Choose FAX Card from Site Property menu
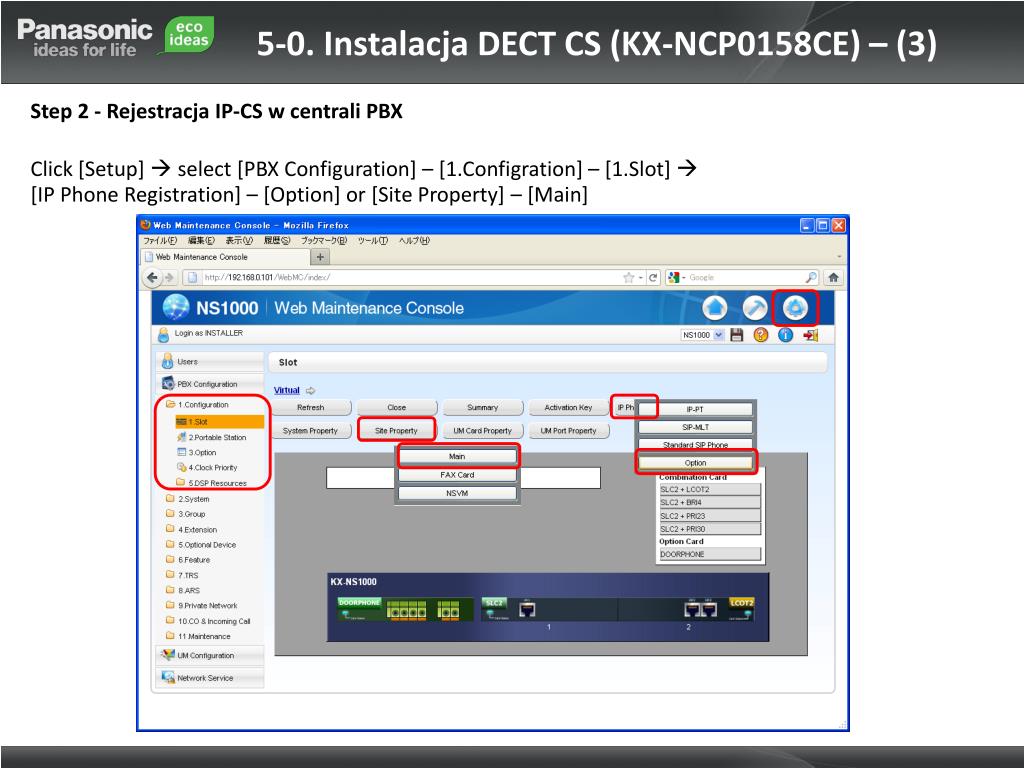This screenshot has width=1024, height=768. click(457, 475)
